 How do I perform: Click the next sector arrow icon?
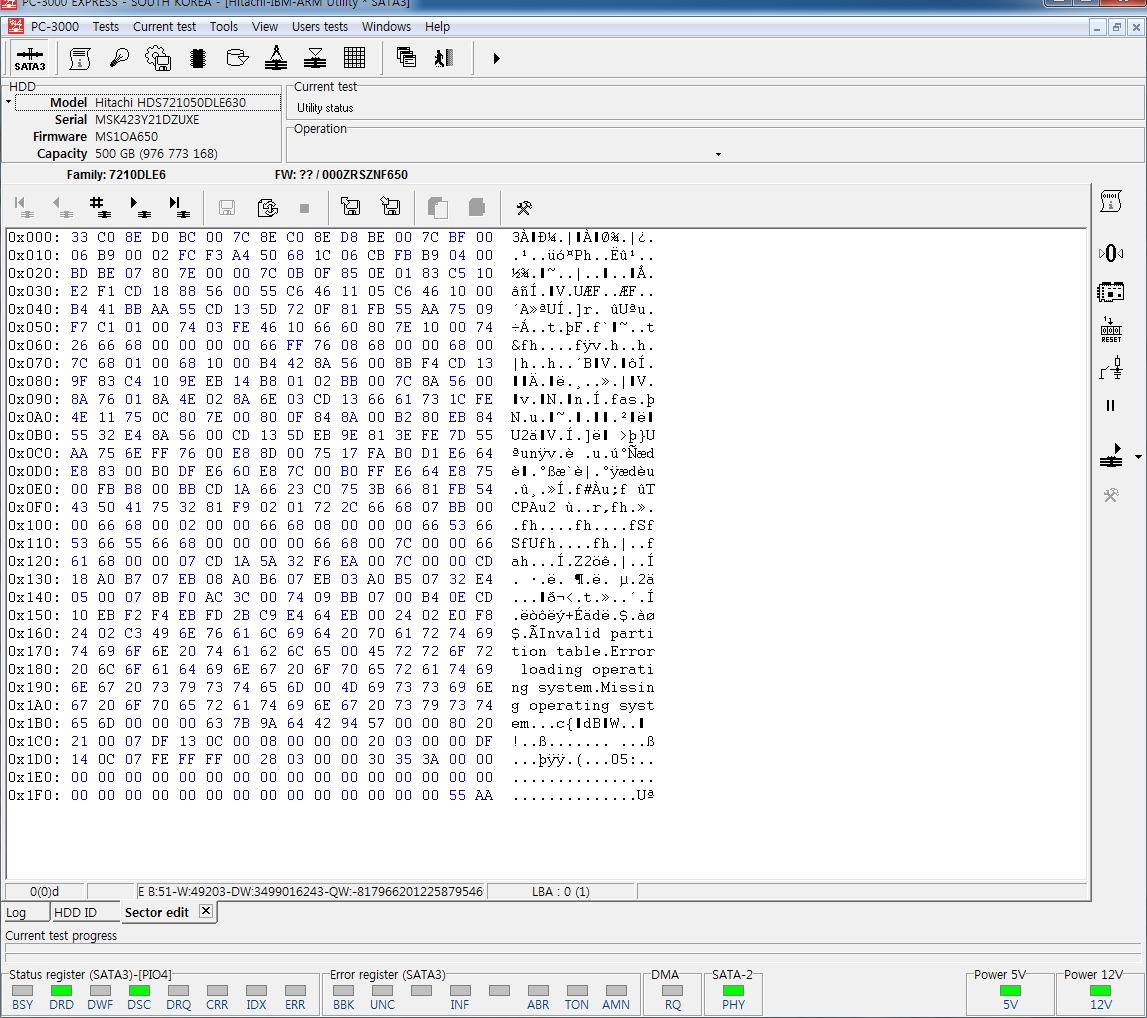coord(139,207)
